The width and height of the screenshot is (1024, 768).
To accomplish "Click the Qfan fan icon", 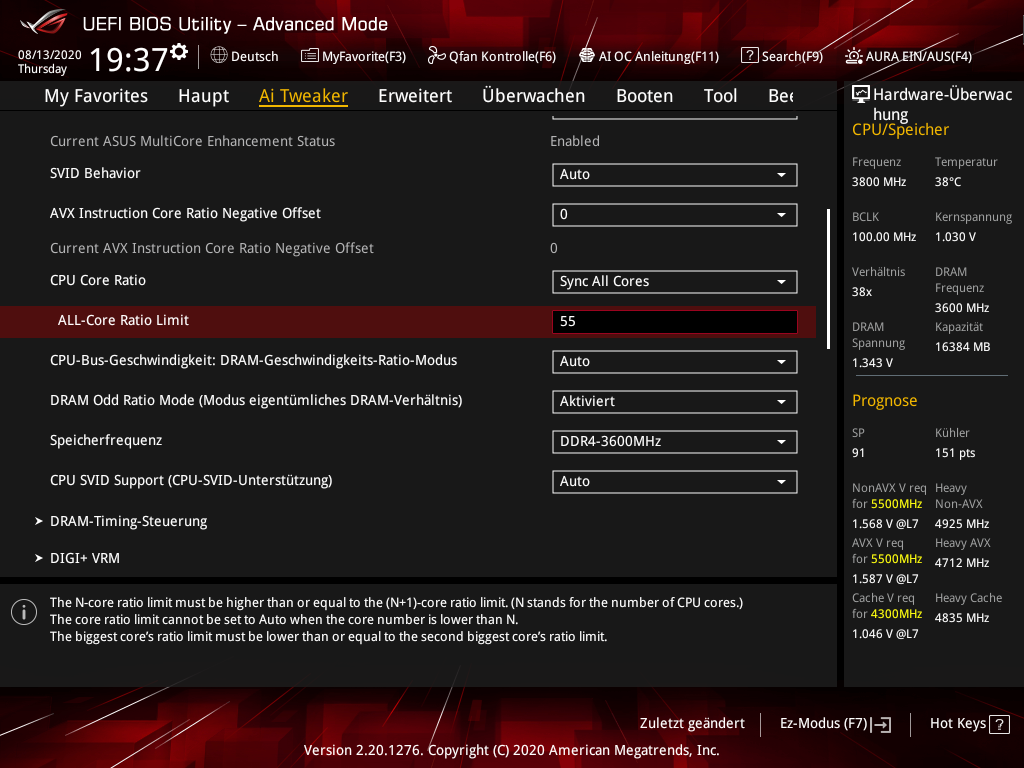I will pyautogui.click(x=436, y=56).
